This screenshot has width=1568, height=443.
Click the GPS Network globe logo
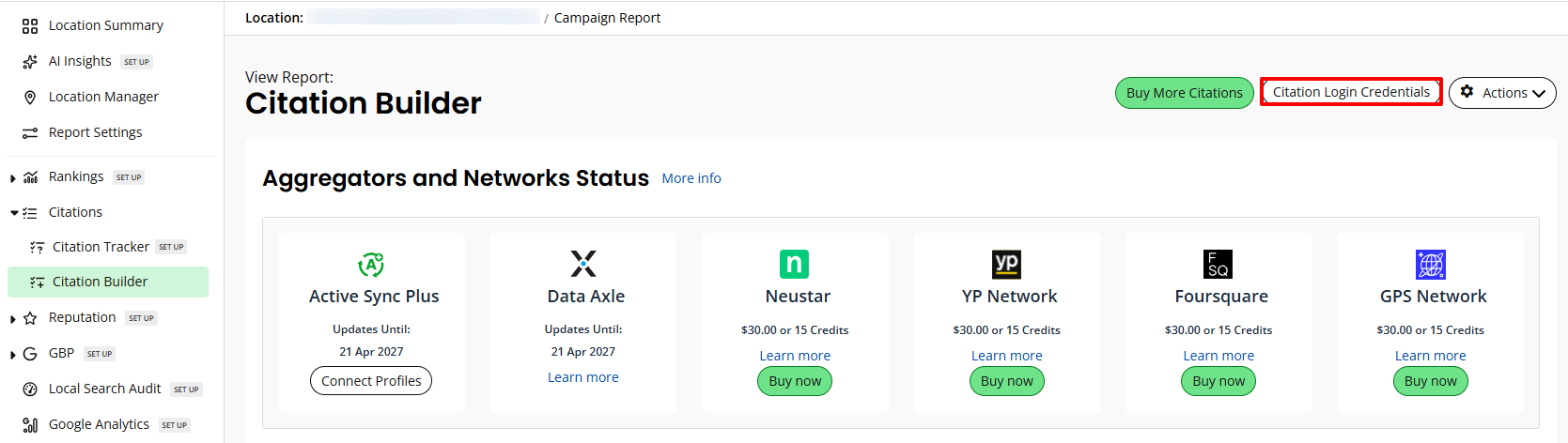[x=1431, y=264]
